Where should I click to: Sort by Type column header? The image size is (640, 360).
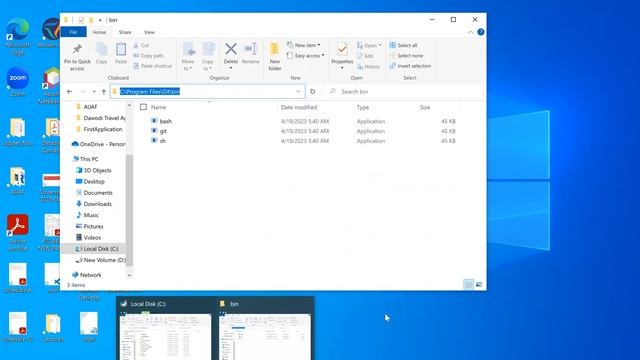click(x=363, y=107)
